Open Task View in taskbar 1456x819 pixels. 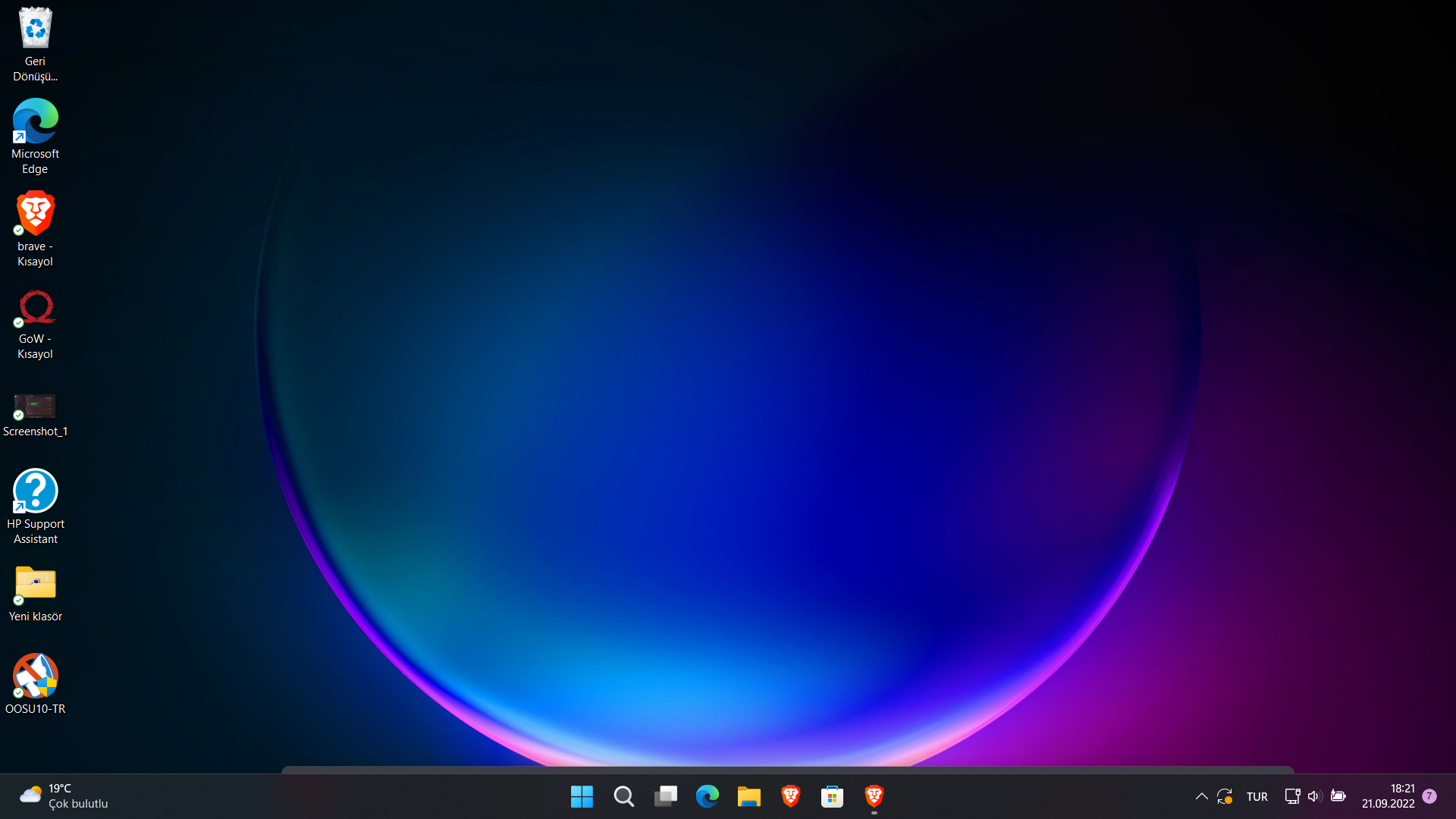coord(665,796)
